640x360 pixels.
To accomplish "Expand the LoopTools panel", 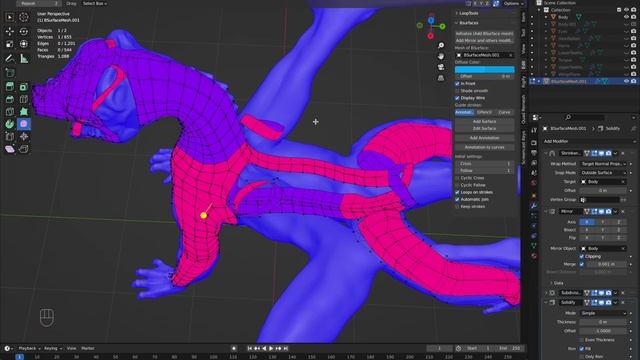I will pyautogui.click(x=468, y=13).
